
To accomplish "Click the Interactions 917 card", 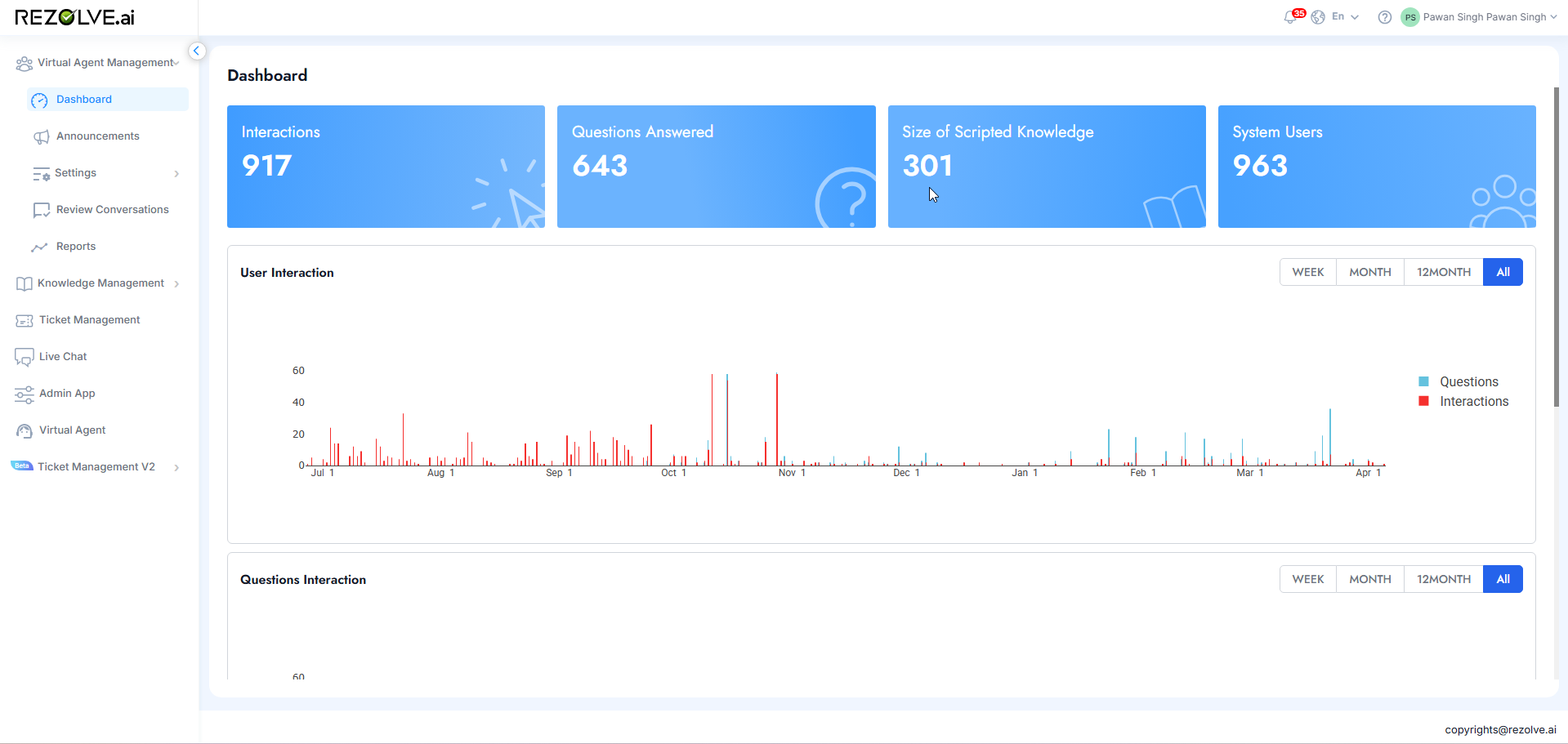I will pos(386,167).
